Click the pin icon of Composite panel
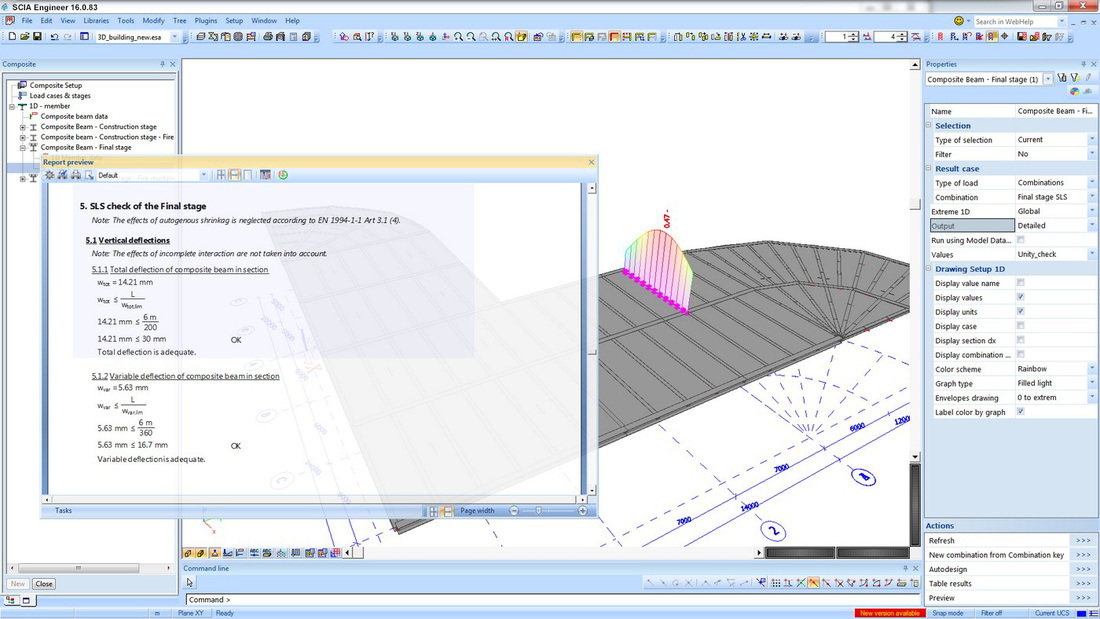 162,64
